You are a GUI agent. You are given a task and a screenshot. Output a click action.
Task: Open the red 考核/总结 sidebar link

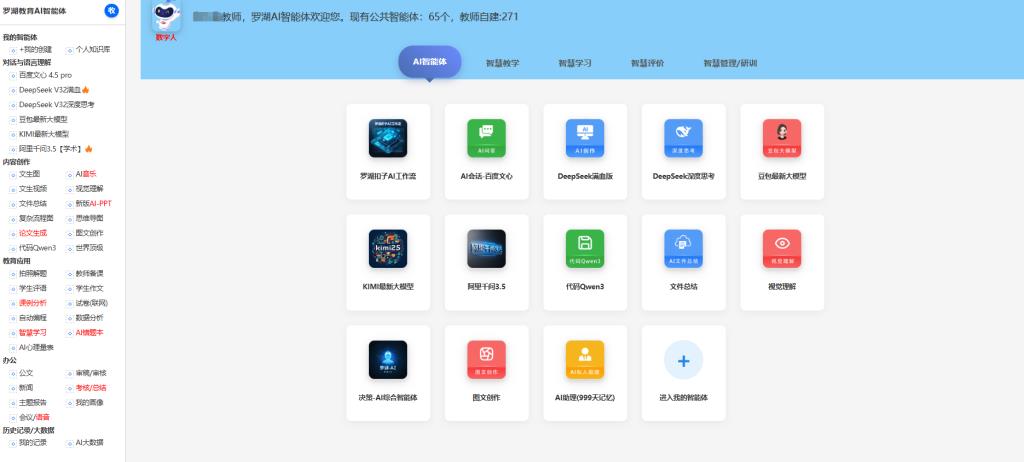coord(90,388)
